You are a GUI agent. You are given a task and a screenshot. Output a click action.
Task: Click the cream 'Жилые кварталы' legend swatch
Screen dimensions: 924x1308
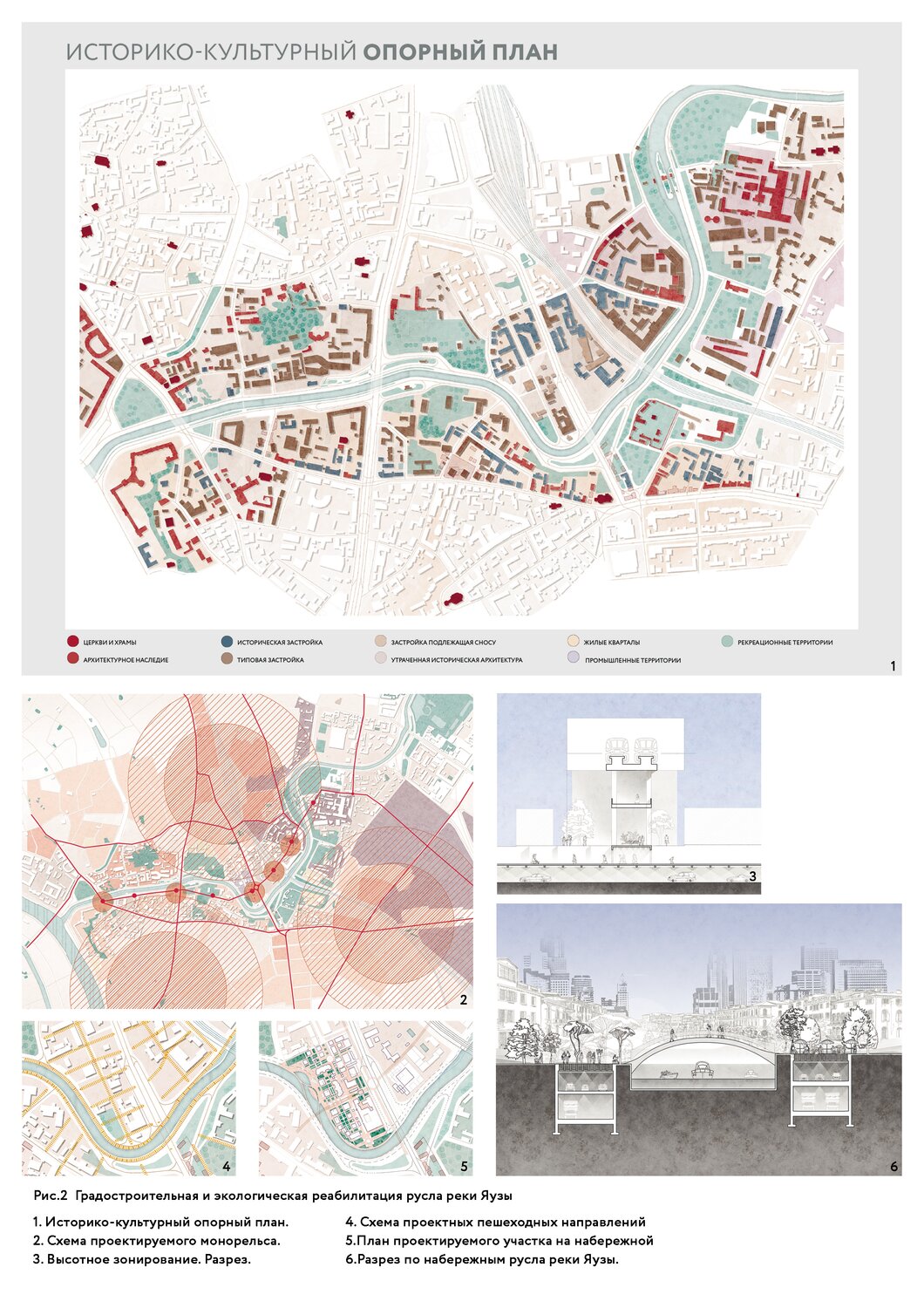tap(573, 642)
